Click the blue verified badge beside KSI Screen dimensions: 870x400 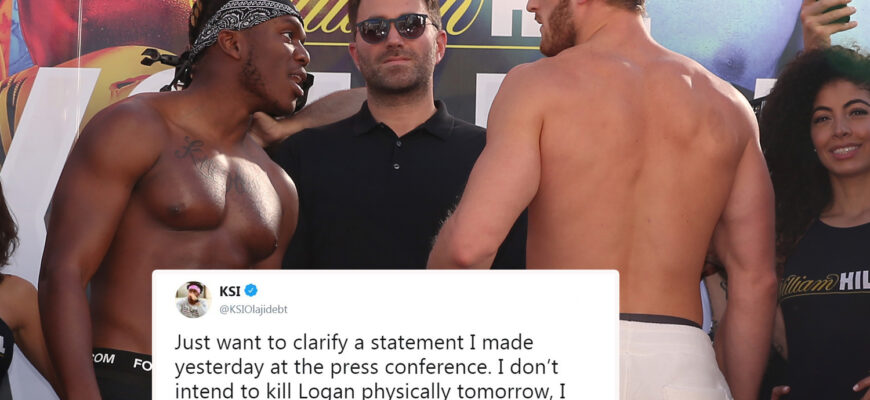pos(251,291)
